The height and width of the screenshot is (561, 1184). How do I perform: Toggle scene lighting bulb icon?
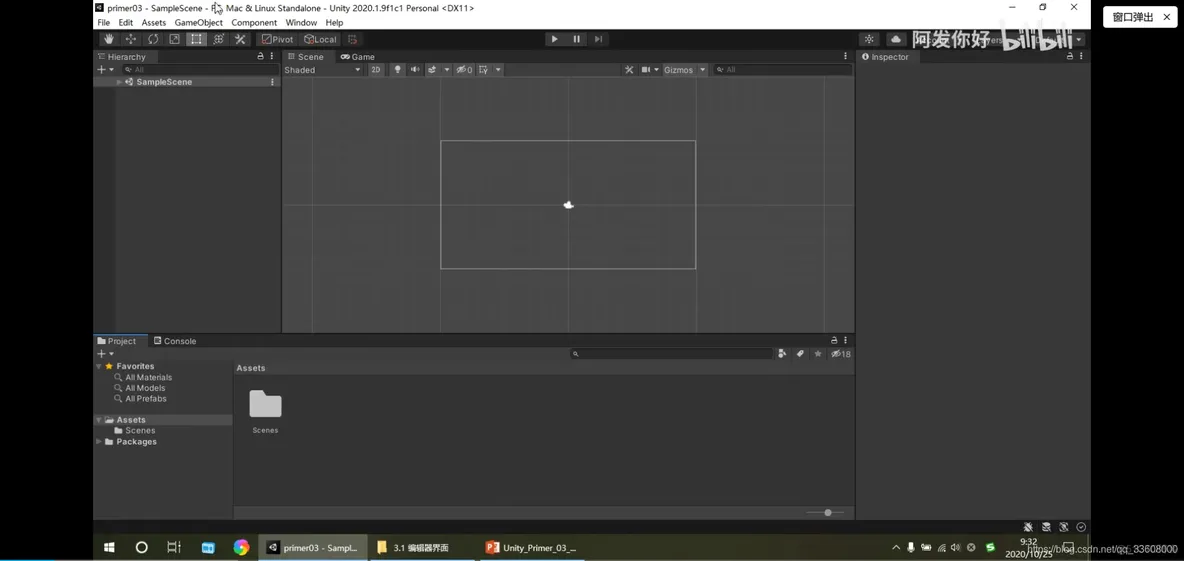coord(397,69)
